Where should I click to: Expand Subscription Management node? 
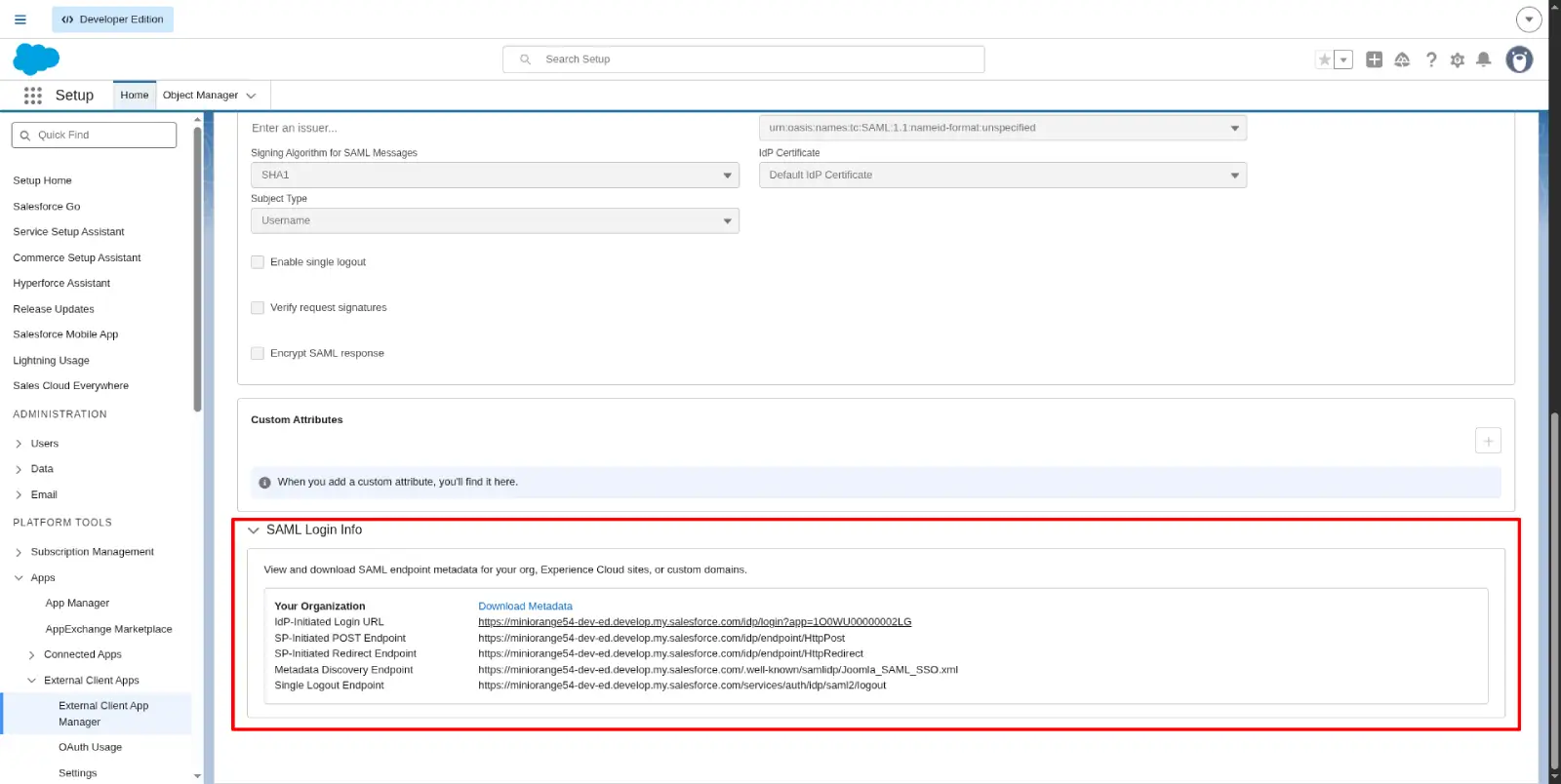click(x=19, y=553)
